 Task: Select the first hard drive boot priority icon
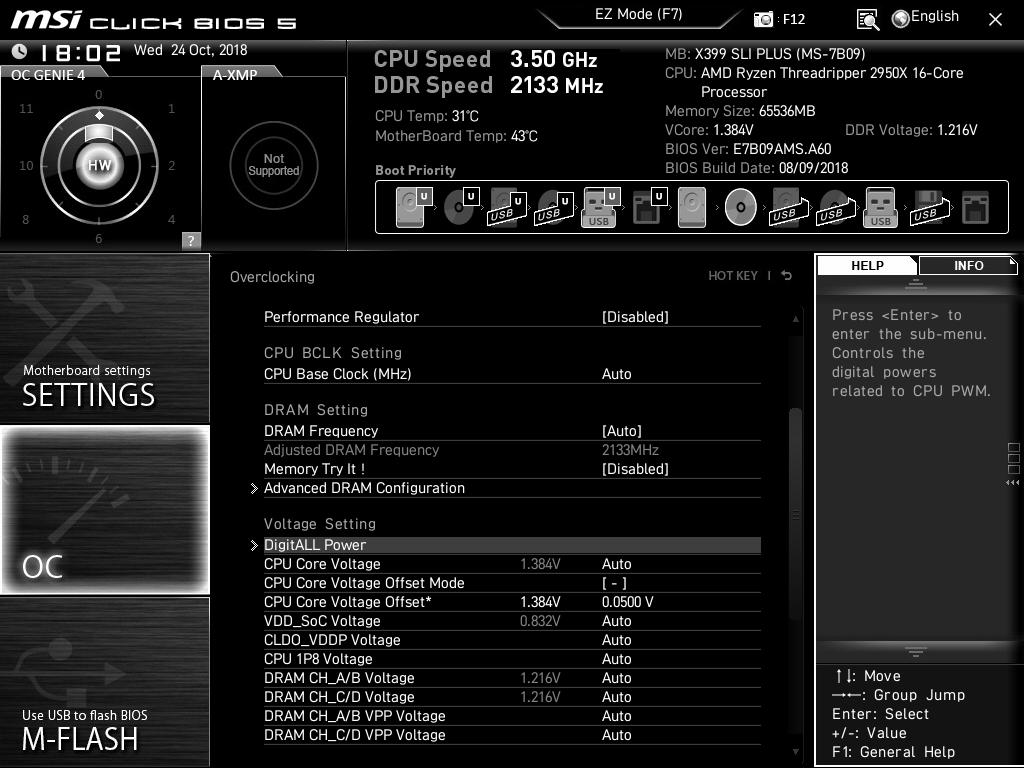click(x=409, y=206)
